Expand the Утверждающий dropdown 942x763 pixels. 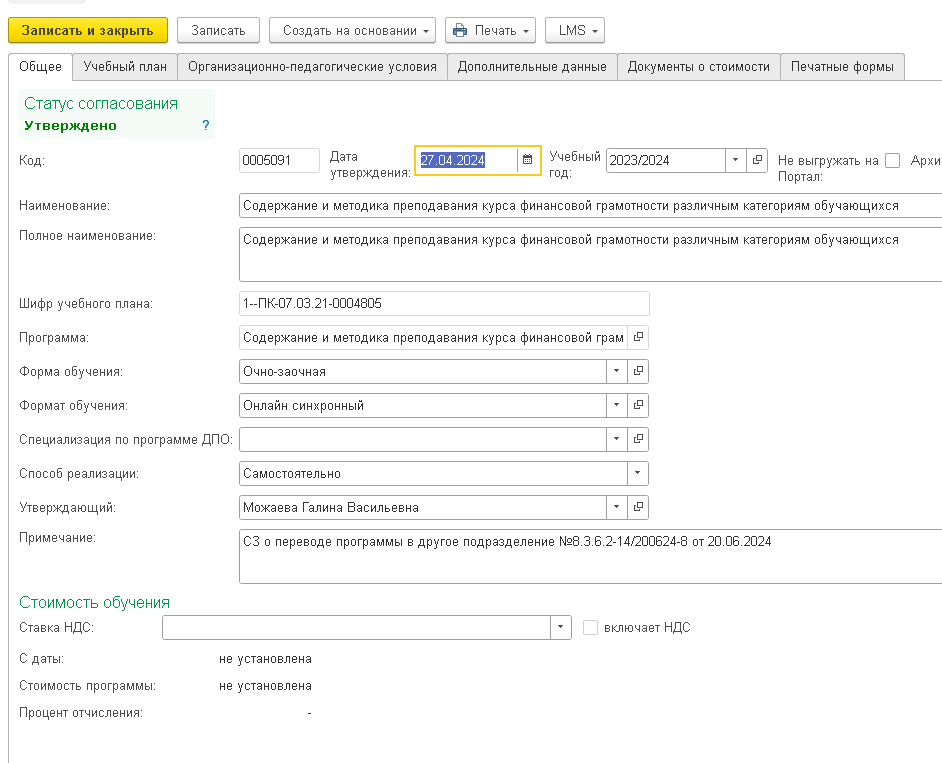click(x=616, y=507)
